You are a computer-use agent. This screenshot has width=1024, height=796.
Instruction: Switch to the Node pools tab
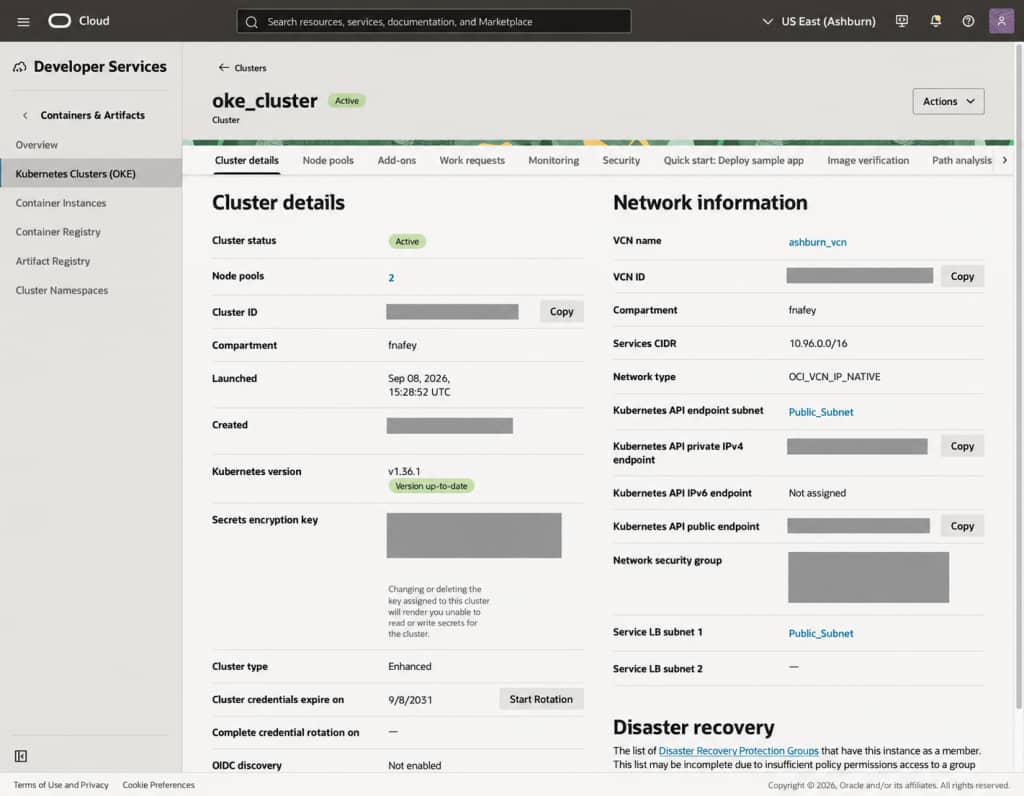point(328,161)
